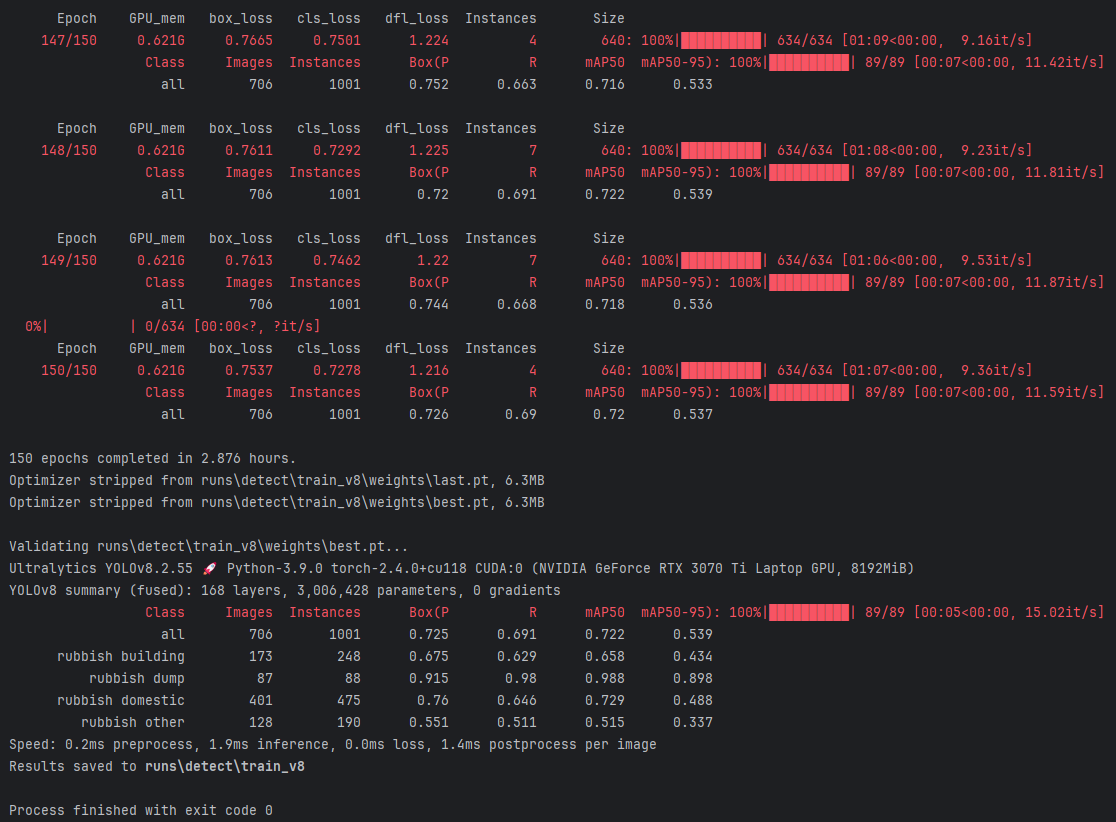1116x822 pixels.
Task: Click epoch 148 Box(P value 0.72
Action: (x=433, y=194)
